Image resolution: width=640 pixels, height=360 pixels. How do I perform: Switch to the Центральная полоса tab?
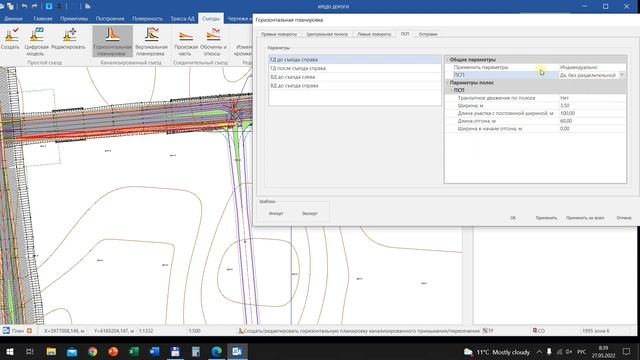click(x=327, y=34)
